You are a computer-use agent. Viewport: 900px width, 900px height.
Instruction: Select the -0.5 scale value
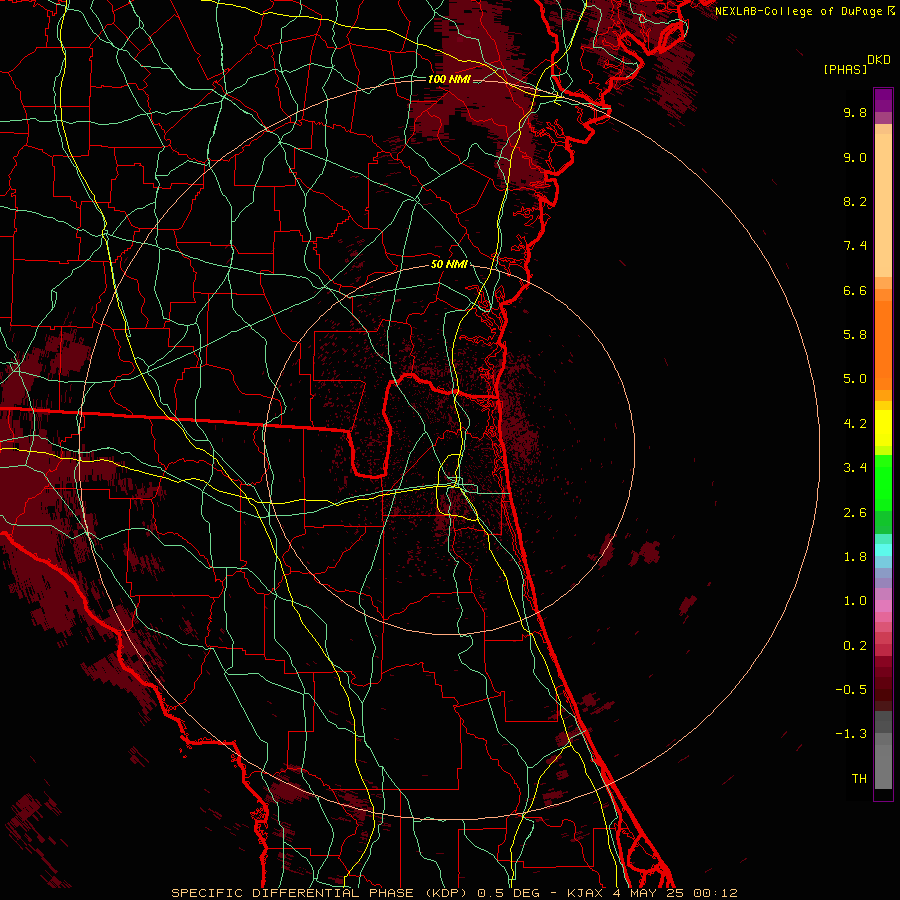tap(851, 690)
